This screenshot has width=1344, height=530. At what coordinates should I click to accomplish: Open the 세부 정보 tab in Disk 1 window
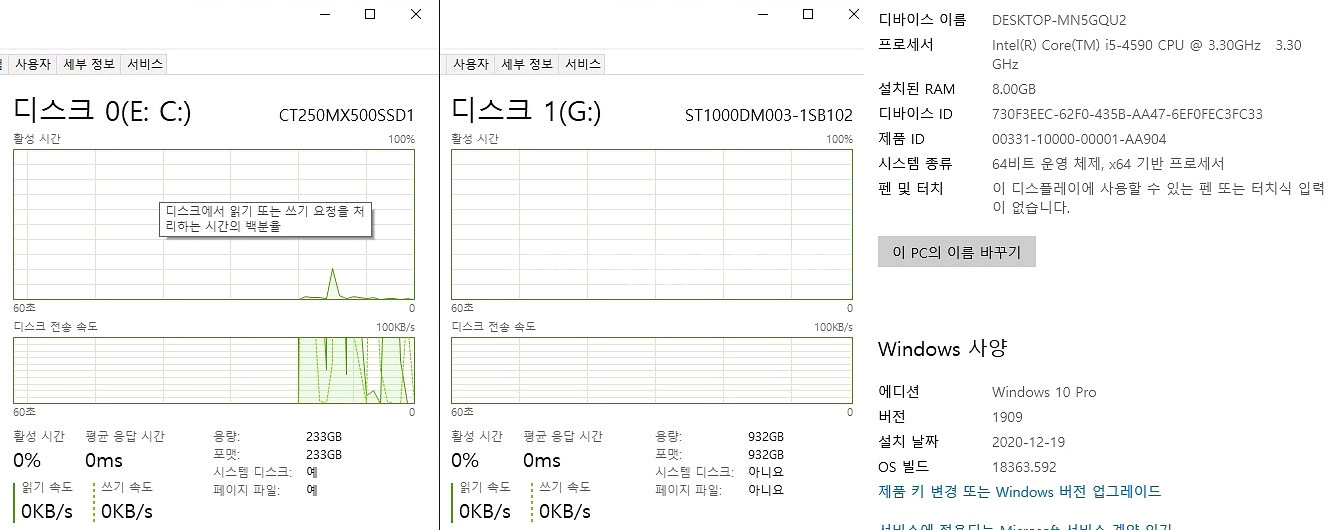point(526,64)
